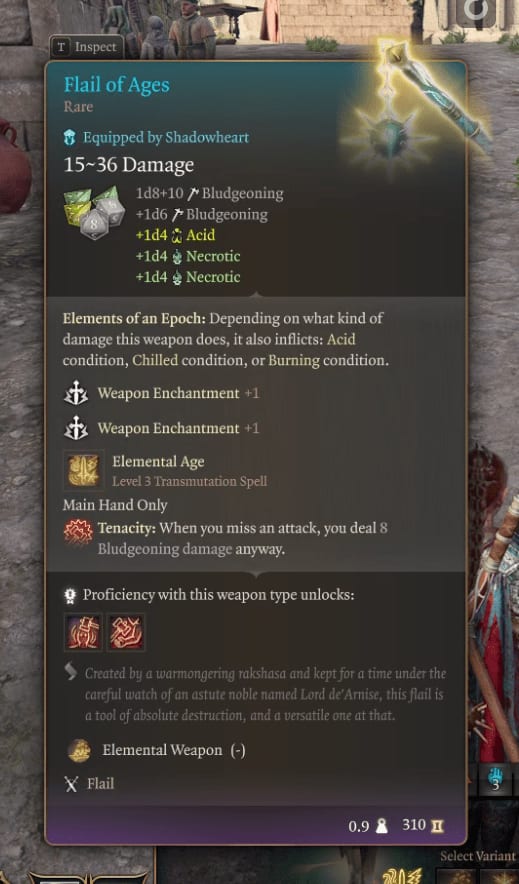Click the Elemental Weapon gold icon
519x884 pixels.
point(79,750)
